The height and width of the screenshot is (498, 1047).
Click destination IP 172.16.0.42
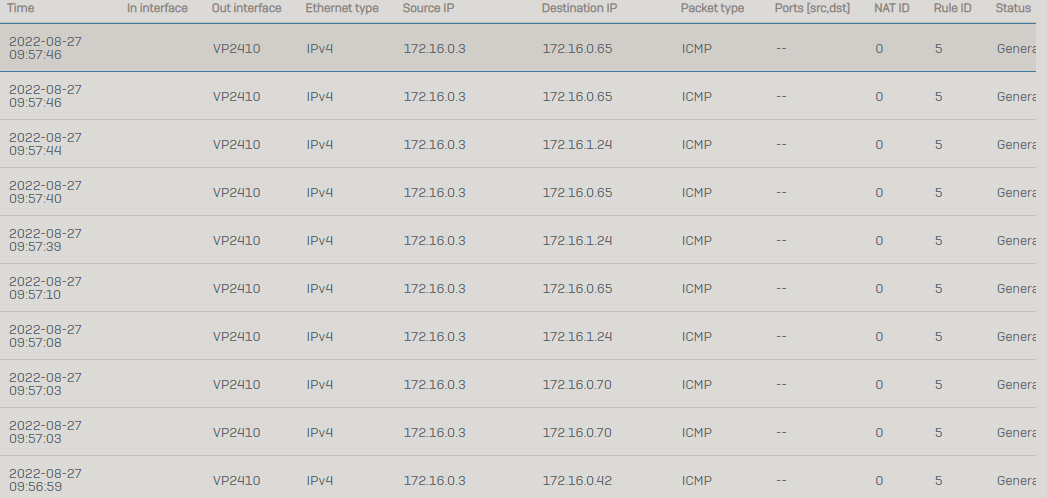click(x=577, y=481)
